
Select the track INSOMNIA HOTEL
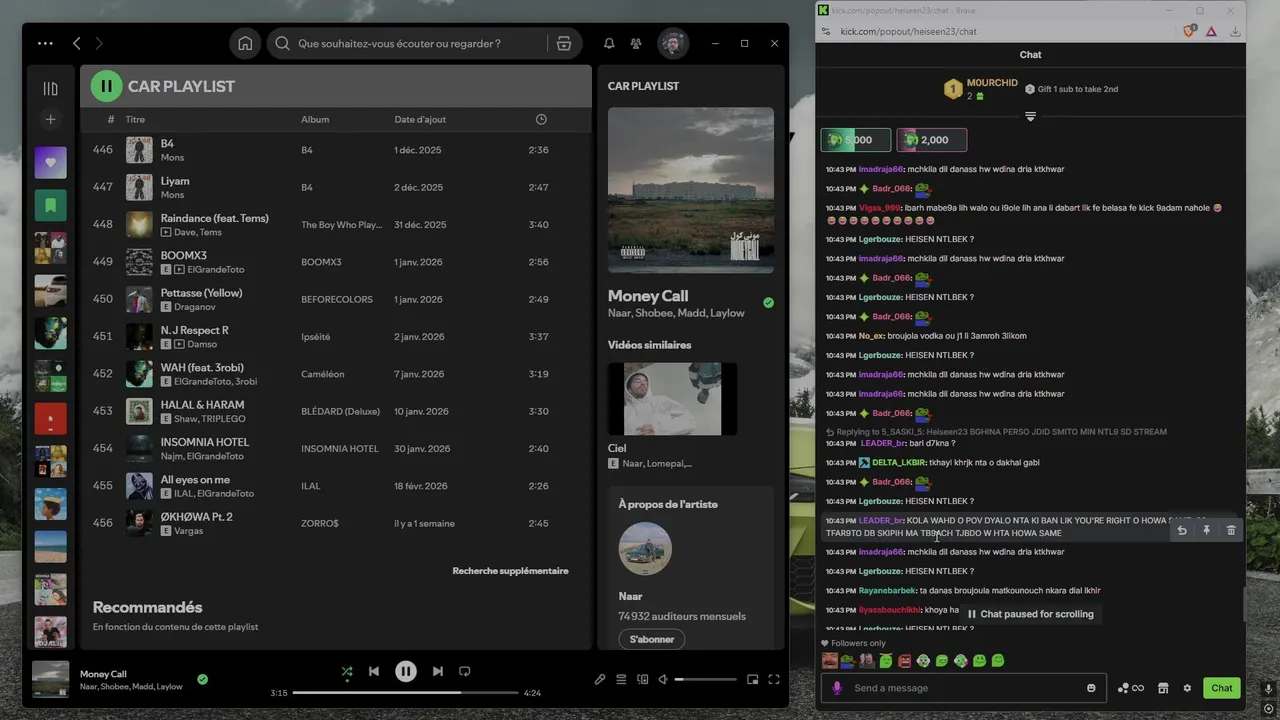(336, 448)
